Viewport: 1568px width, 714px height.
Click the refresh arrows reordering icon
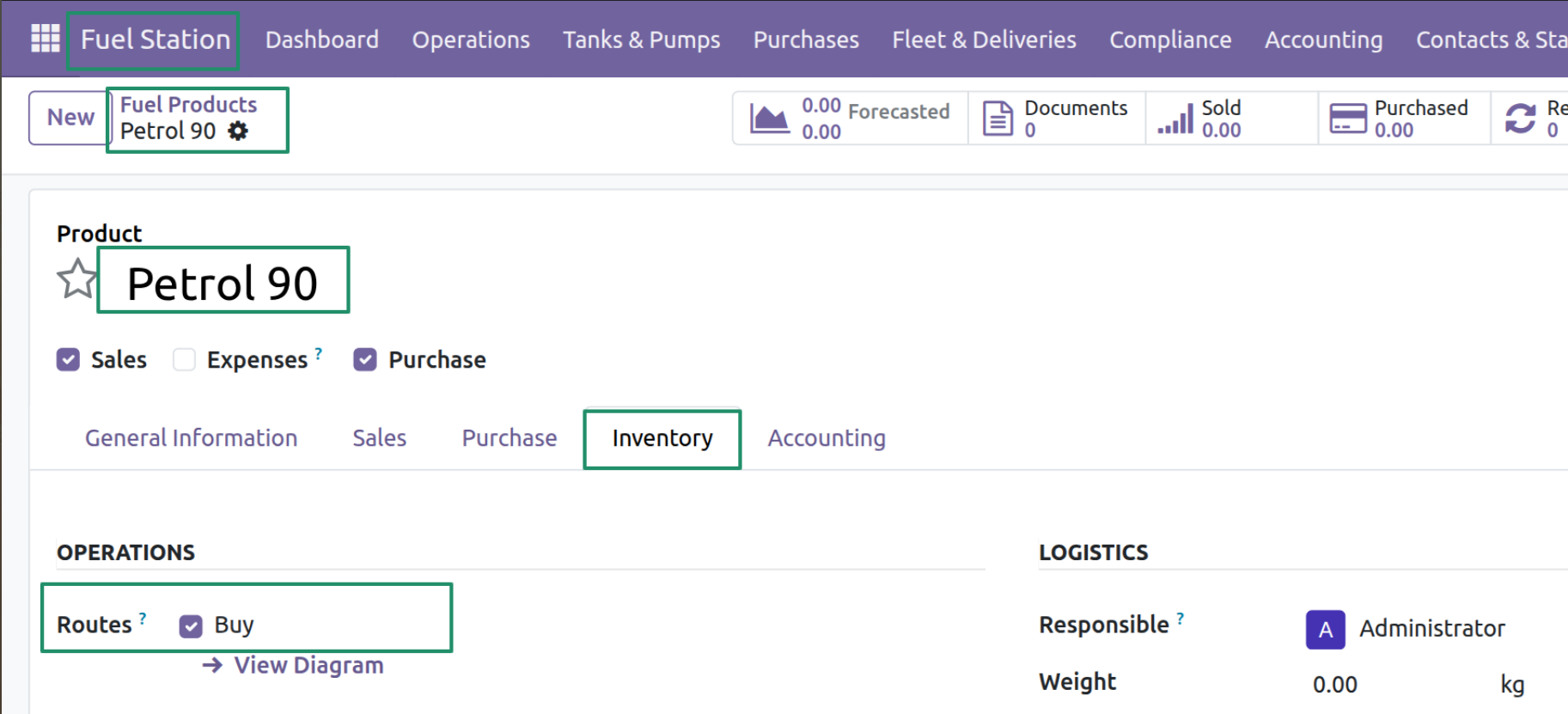pyautogui.click(x=1520, y=118)
